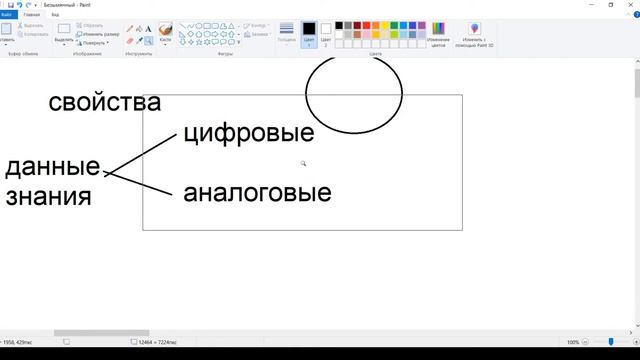The height and width of the screenshot is (360, 640).
Task: Switch to the Главная ribbon tab
Action: point(31,15)
